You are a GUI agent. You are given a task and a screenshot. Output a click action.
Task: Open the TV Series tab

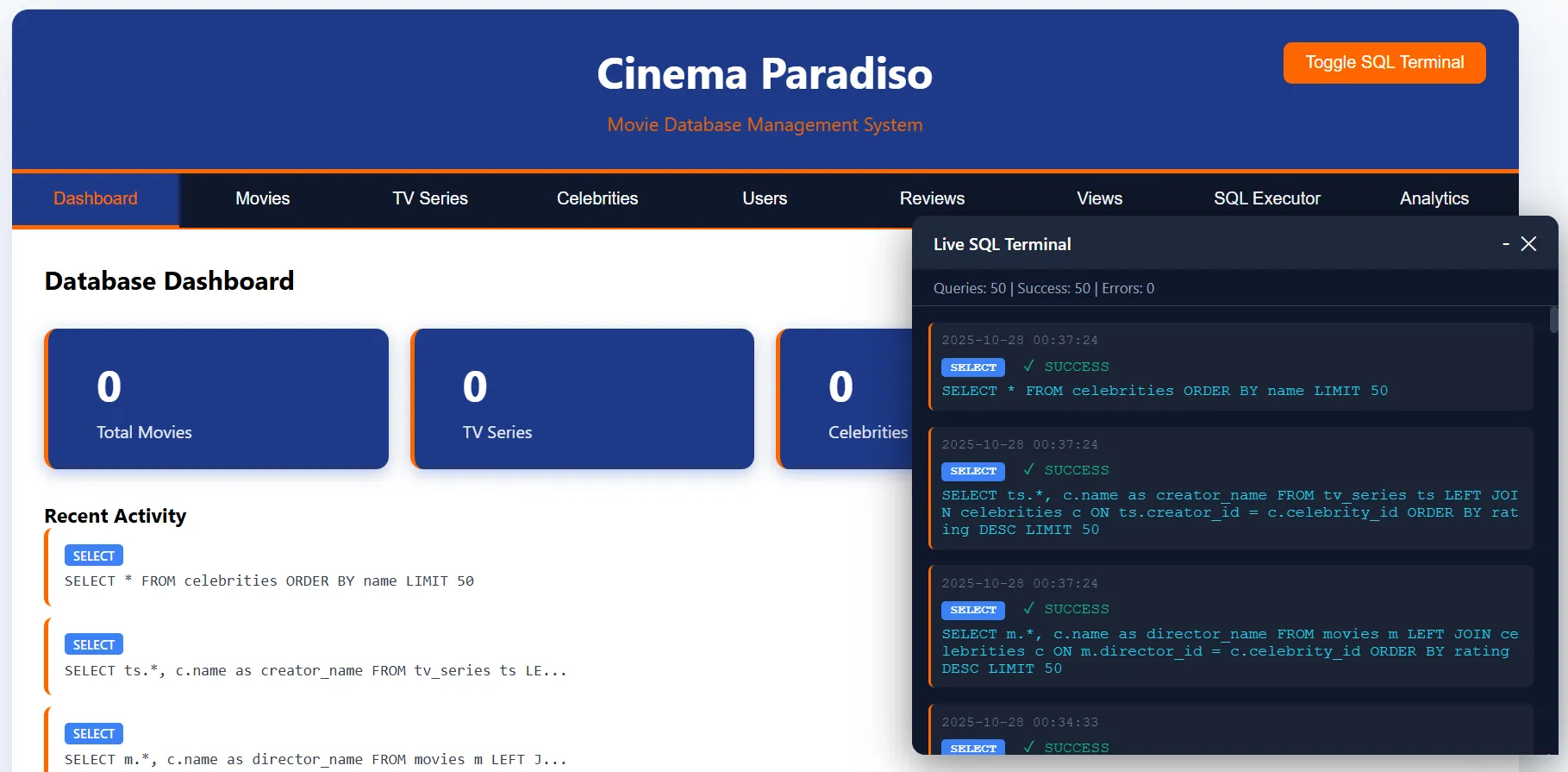coord(430,199)
